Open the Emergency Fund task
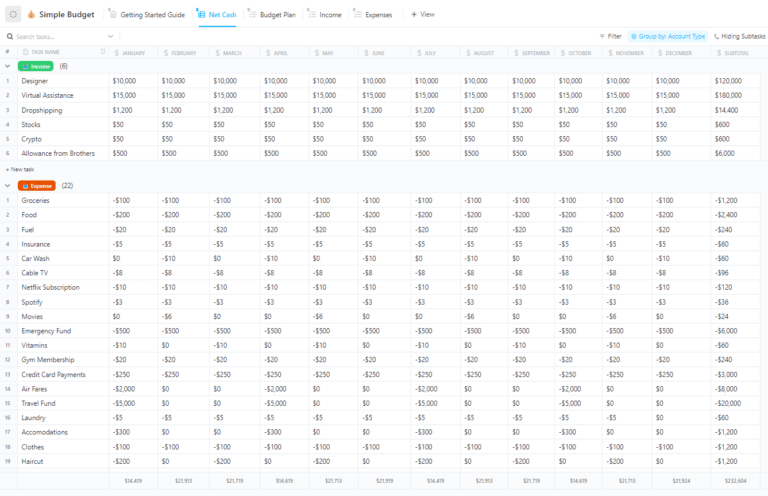 tap(46, 331)
